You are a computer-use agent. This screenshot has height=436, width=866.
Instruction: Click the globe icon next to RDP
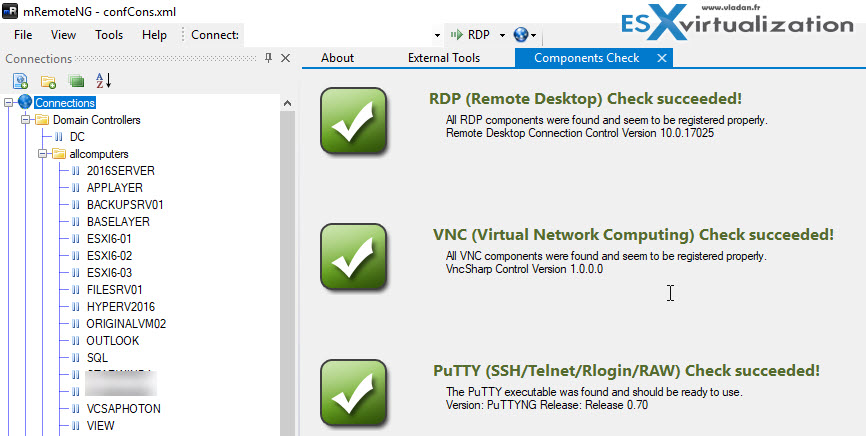(x=520, y=35)
